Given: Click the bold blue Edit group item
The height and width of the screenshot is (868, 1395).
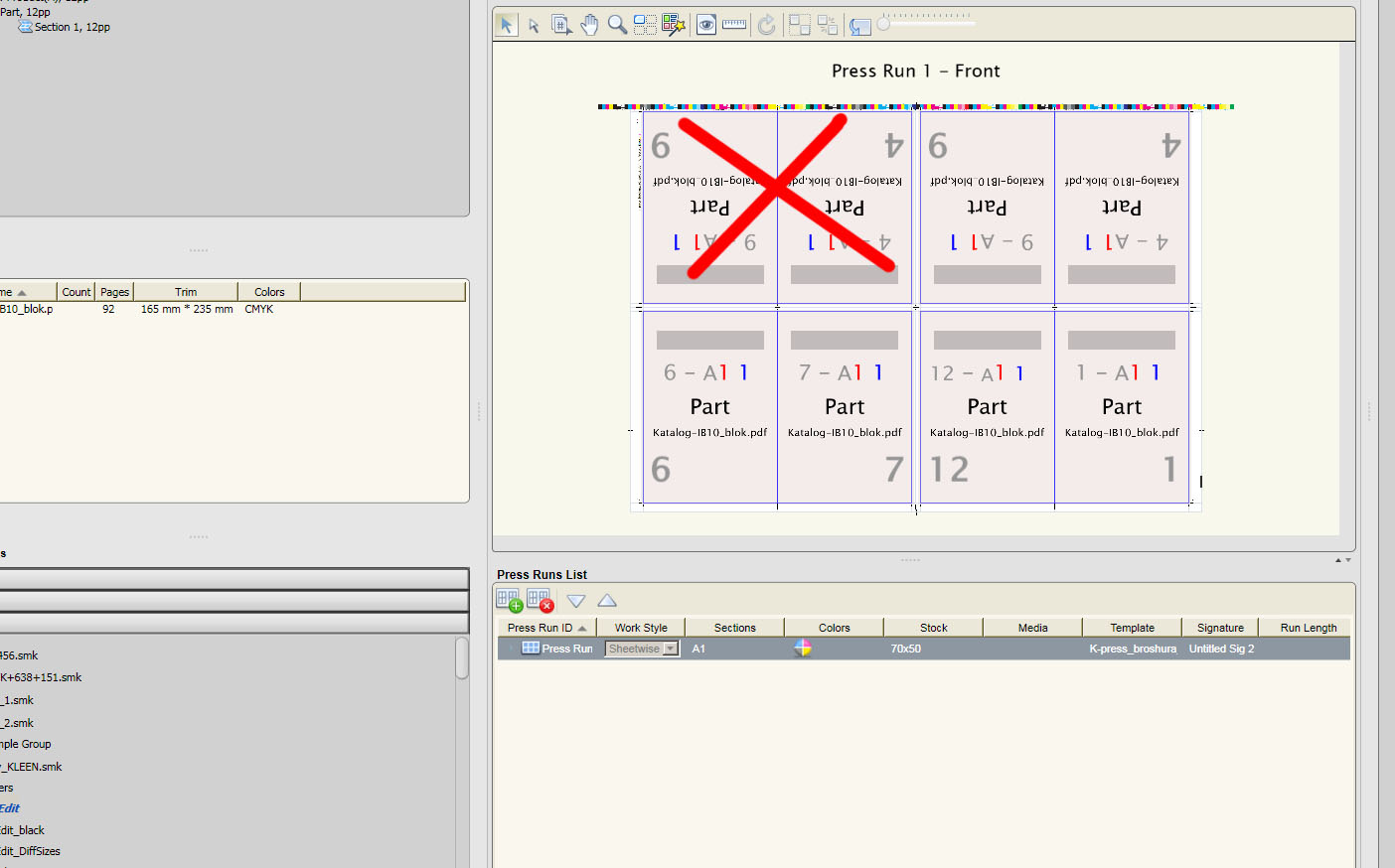Looking at the screenshot, I should 10,808.
